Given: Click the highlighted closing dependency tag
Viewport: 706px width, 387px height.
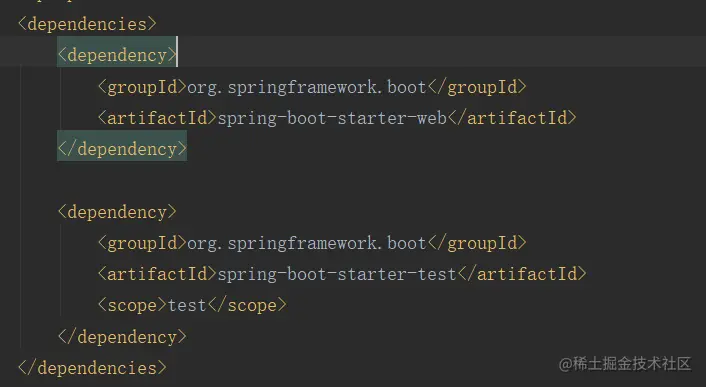Looking at the screenshot, I should coord(122,149).
